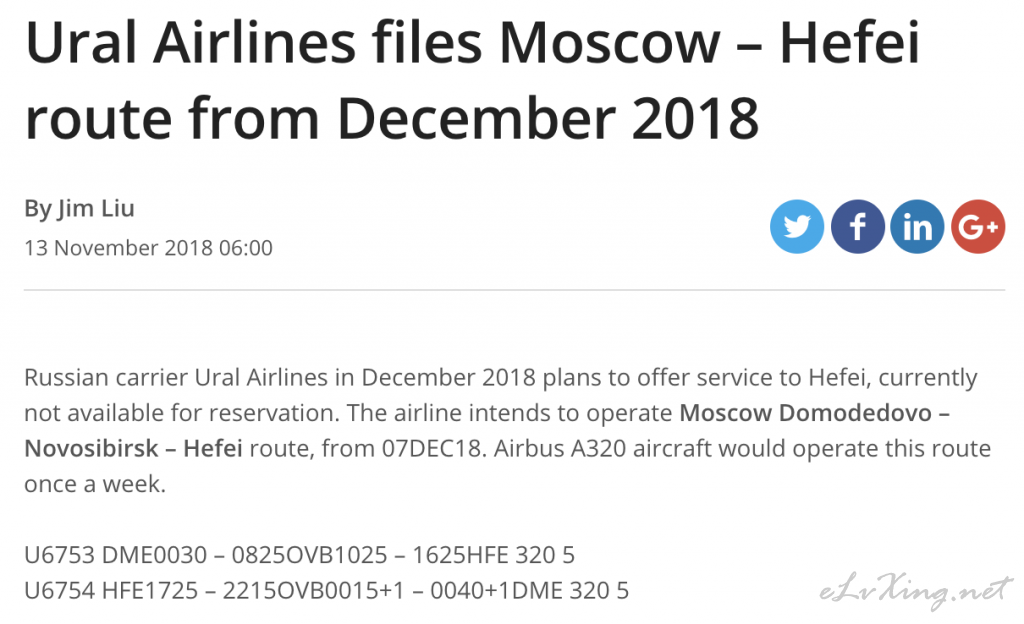Click the words once a week
The image size is (1024, 624).
95,484
